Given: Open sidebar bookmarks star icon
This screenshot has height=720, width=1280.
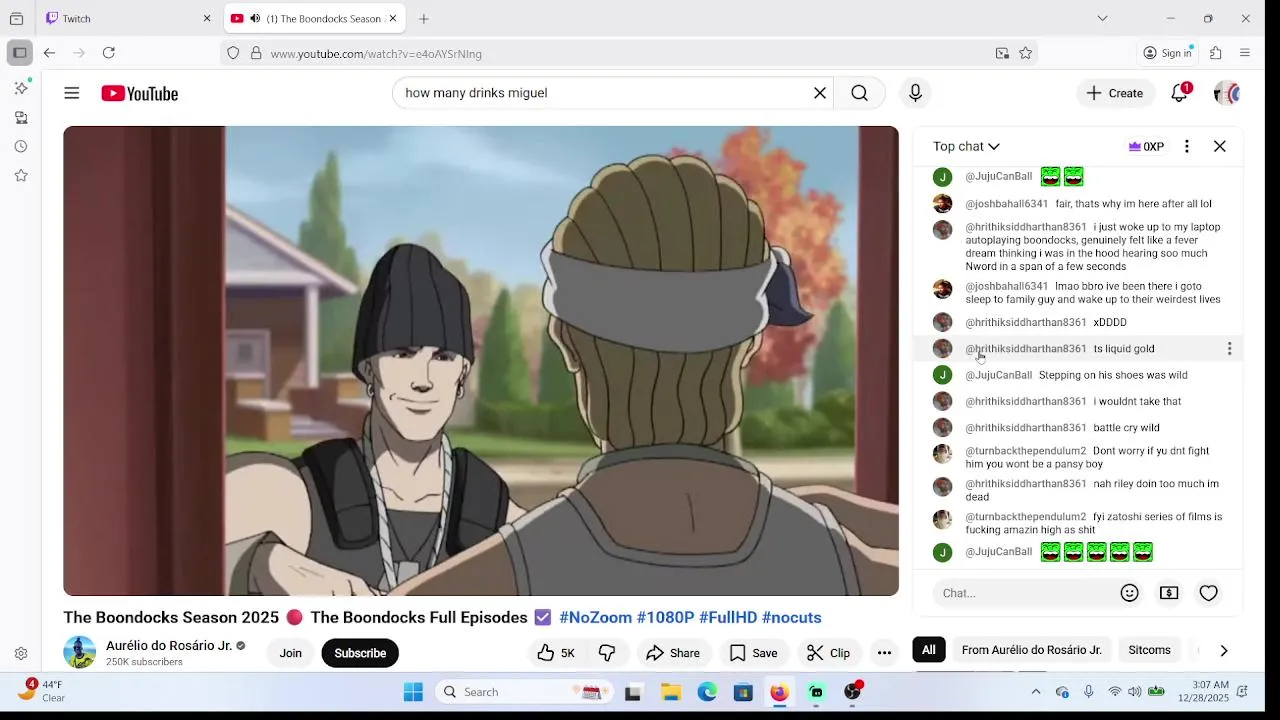Looking at the screenshot, I should click(x=21, y=175).
